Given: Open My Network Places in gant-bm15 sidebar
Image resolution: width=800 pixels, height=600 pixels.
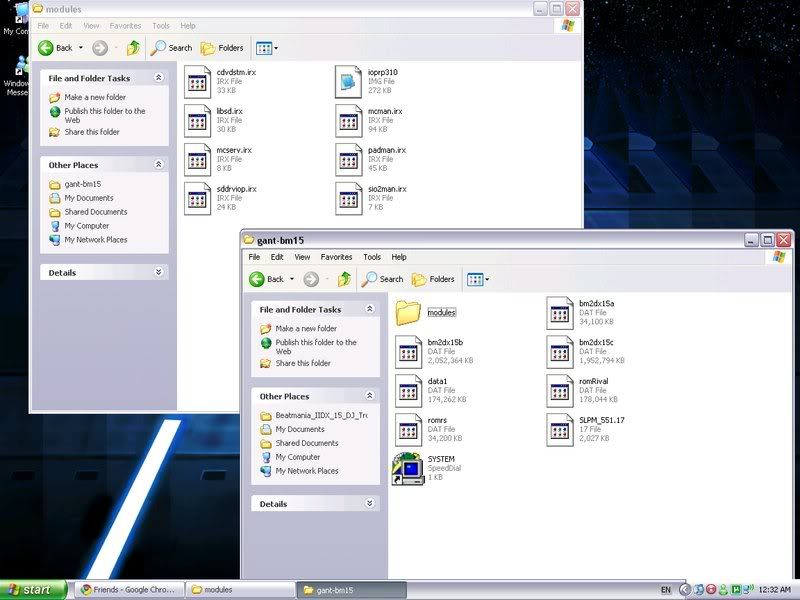Looking at the screenshot, I should 307,471.
